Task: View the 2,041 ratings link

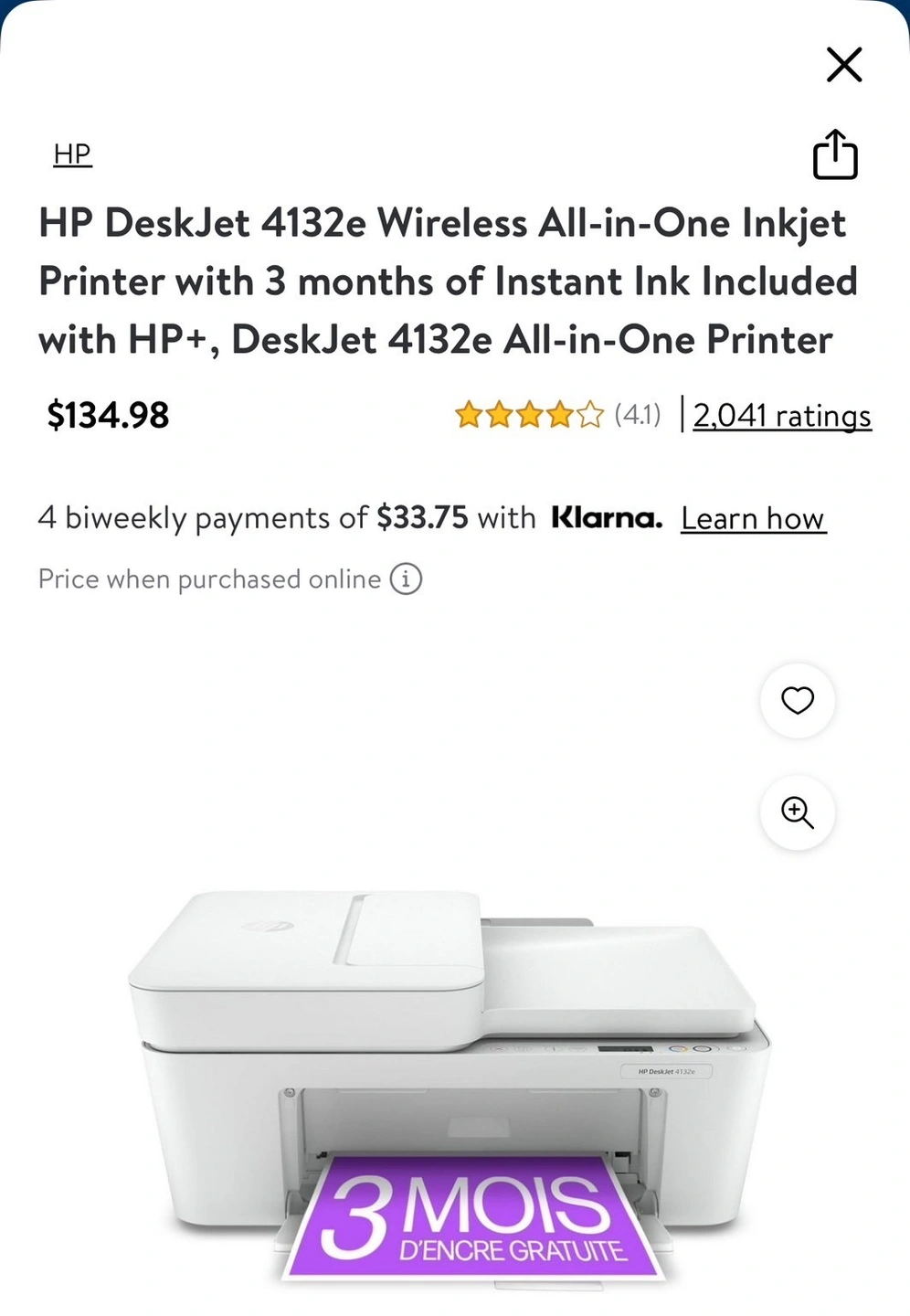Action: [x=782, y=416]
